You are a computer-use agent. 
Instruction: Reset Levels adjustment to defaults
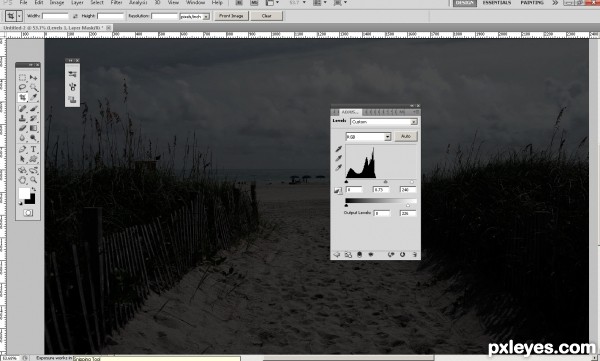403,255
